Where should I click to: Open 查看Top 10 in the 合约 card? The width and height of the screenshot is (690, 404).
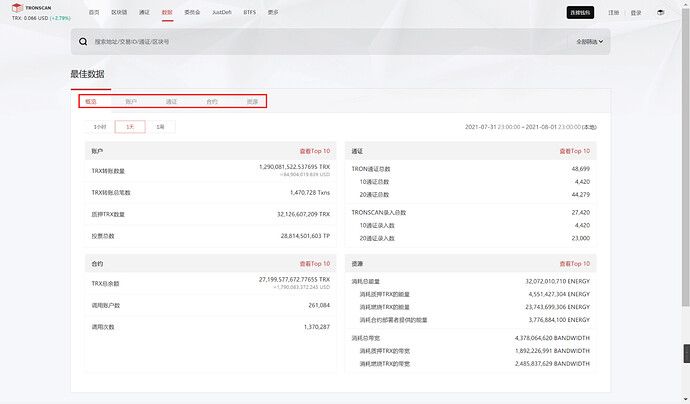point(315,264)
